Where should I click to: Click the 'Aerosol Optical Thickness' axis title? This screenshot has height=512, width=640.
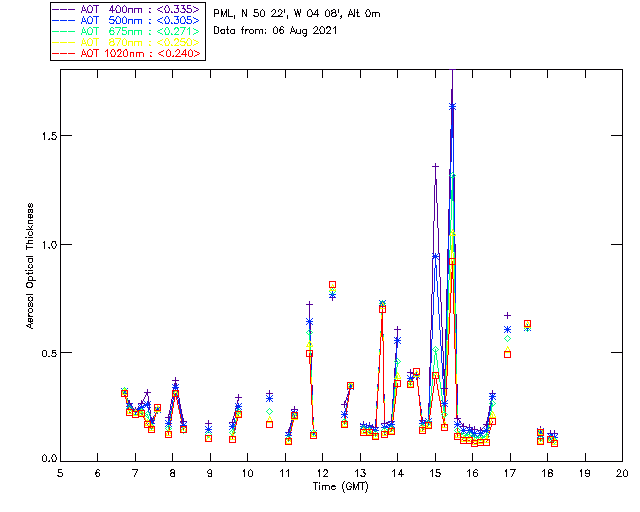pyautogui.click(x=30, y=266)
